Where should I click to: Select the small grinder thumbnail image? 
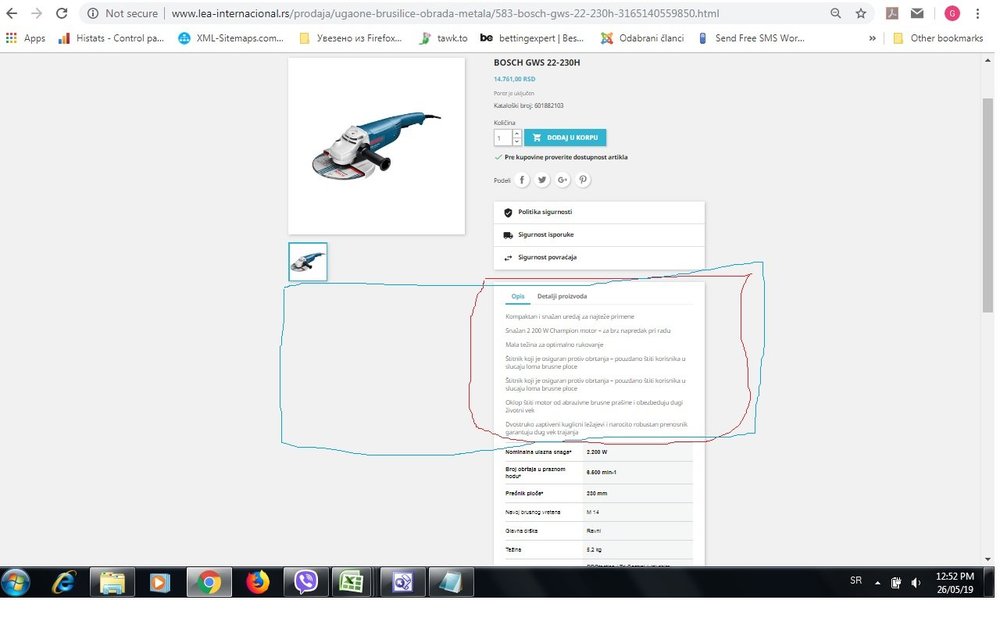pyautogui.click(x=307, y=261)
